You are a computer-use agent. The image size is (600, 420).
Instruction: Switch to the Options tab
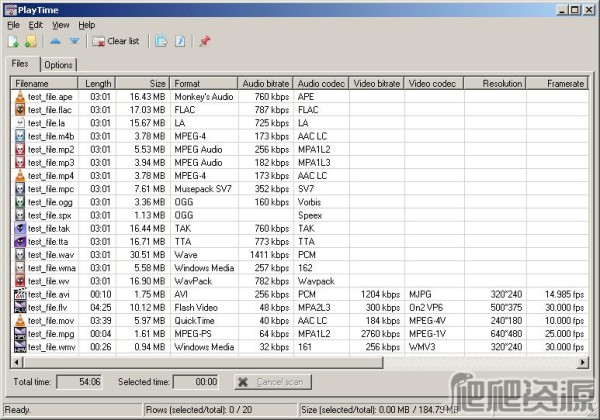(x=59, y=65)
